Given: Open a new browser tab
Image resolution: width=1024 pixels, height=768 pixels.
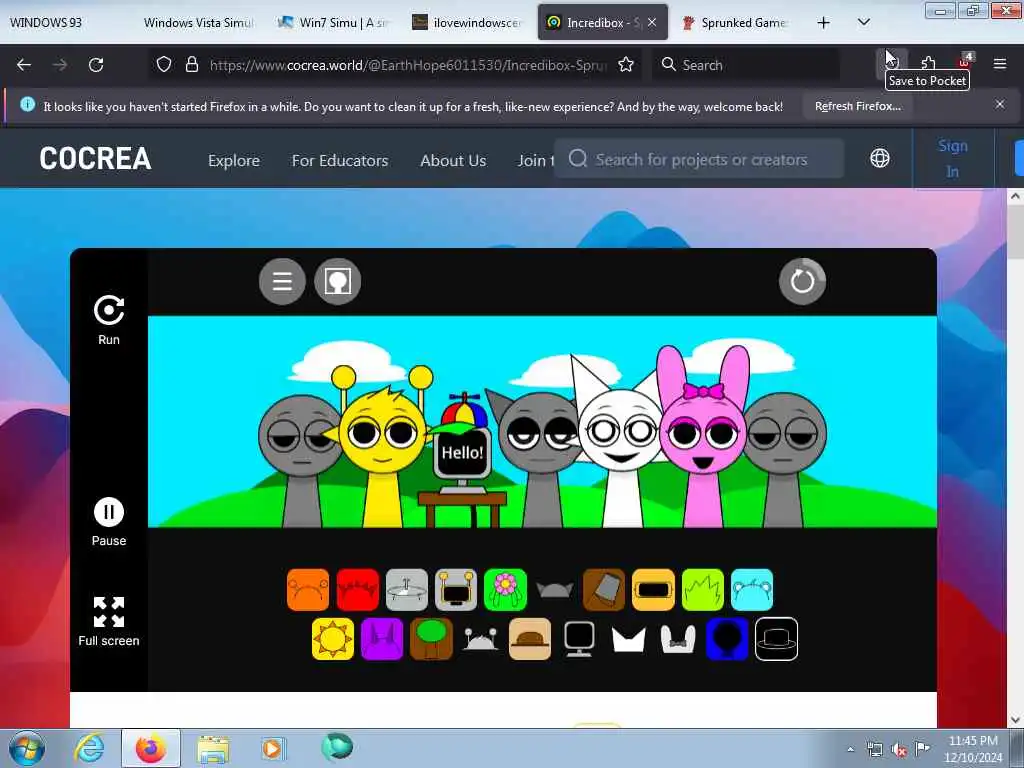Looking at the screenshot, I should coord(824,22).
